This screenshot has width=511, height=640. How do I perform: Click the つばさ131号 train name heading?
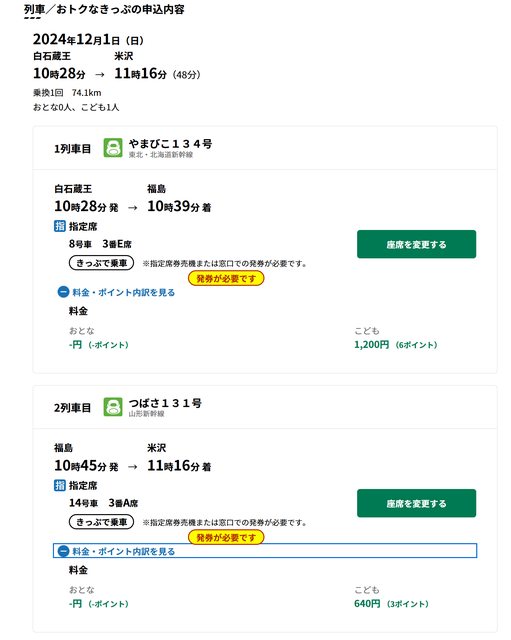(x=165, y=403)
